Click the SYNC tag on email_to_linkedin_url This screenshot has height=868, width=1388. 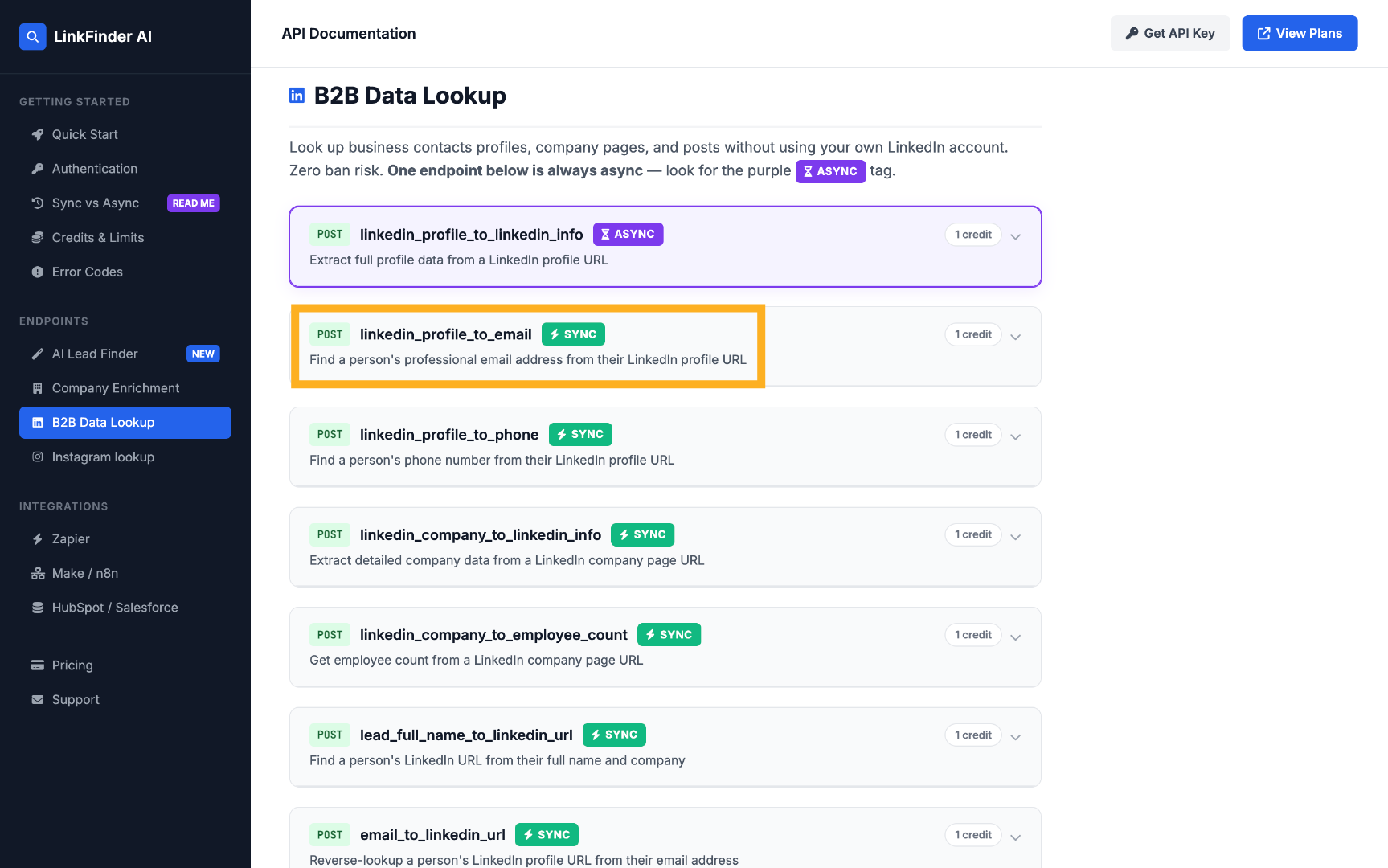pyautogui.click(x=547, y=835)
